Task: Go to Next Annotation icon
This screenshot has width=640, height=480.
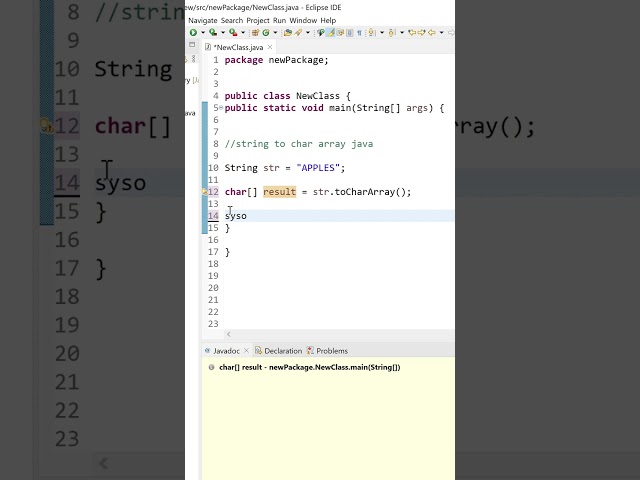Action: pyautogui.click(x=371, y=33)
